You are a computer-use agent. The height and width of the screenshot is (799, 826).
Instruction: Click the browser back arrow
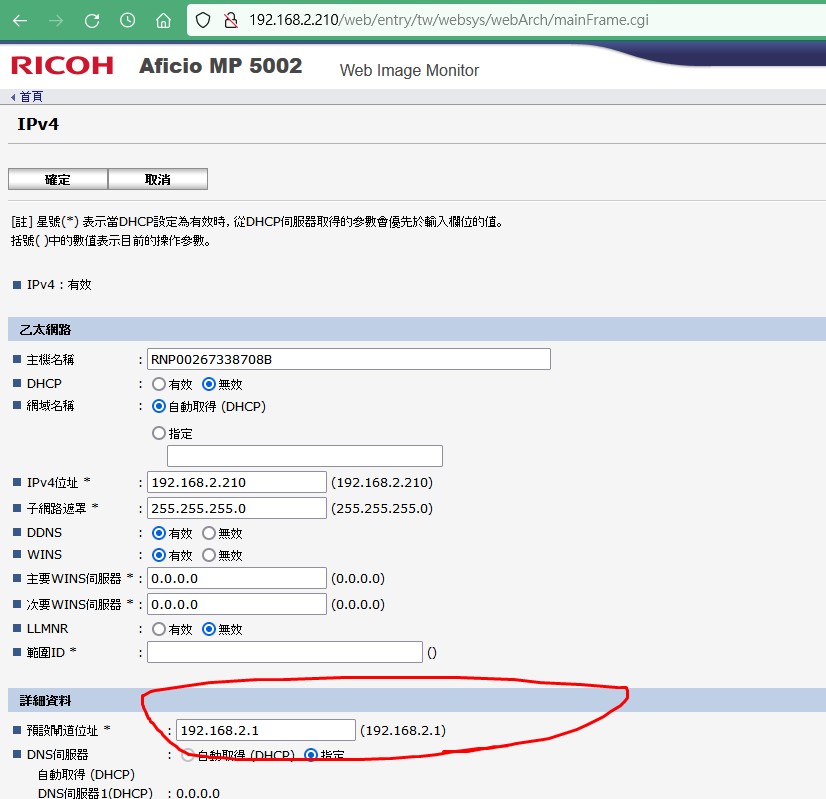coord(20,20)
